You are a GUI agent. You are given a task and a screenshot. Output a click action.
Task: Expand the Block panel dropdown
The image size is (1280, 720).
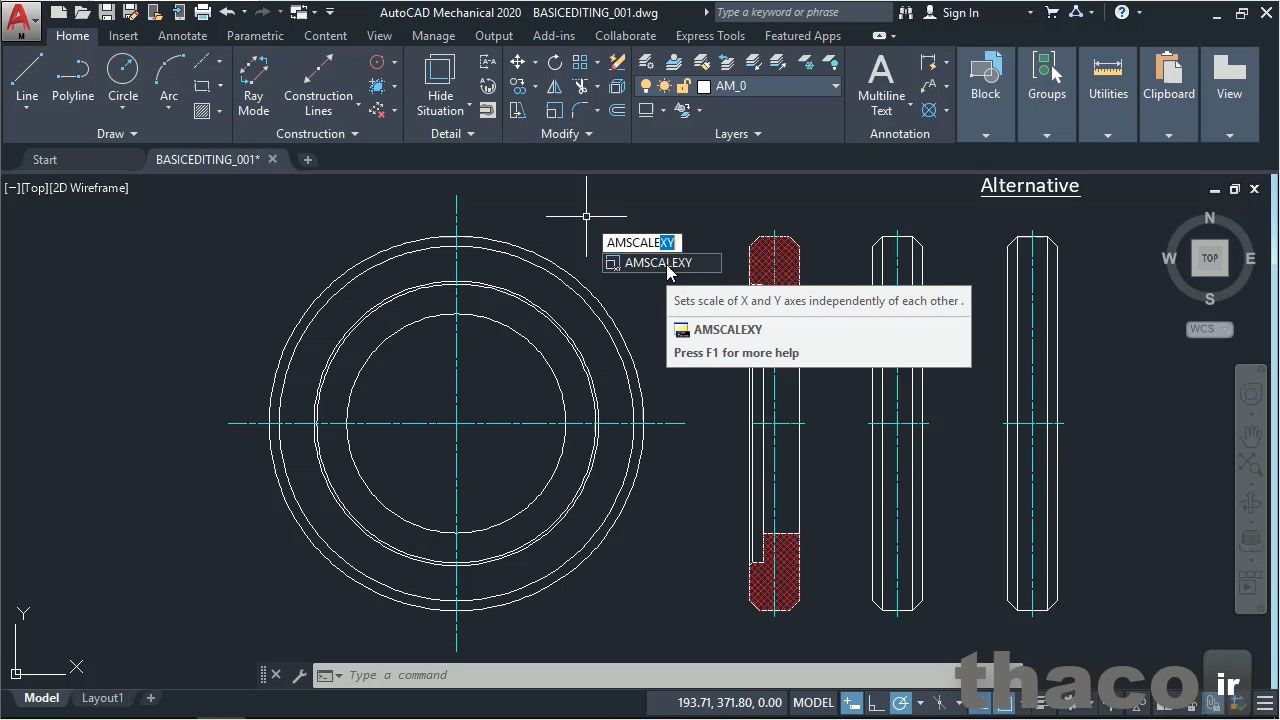click(x=985, y=135)
